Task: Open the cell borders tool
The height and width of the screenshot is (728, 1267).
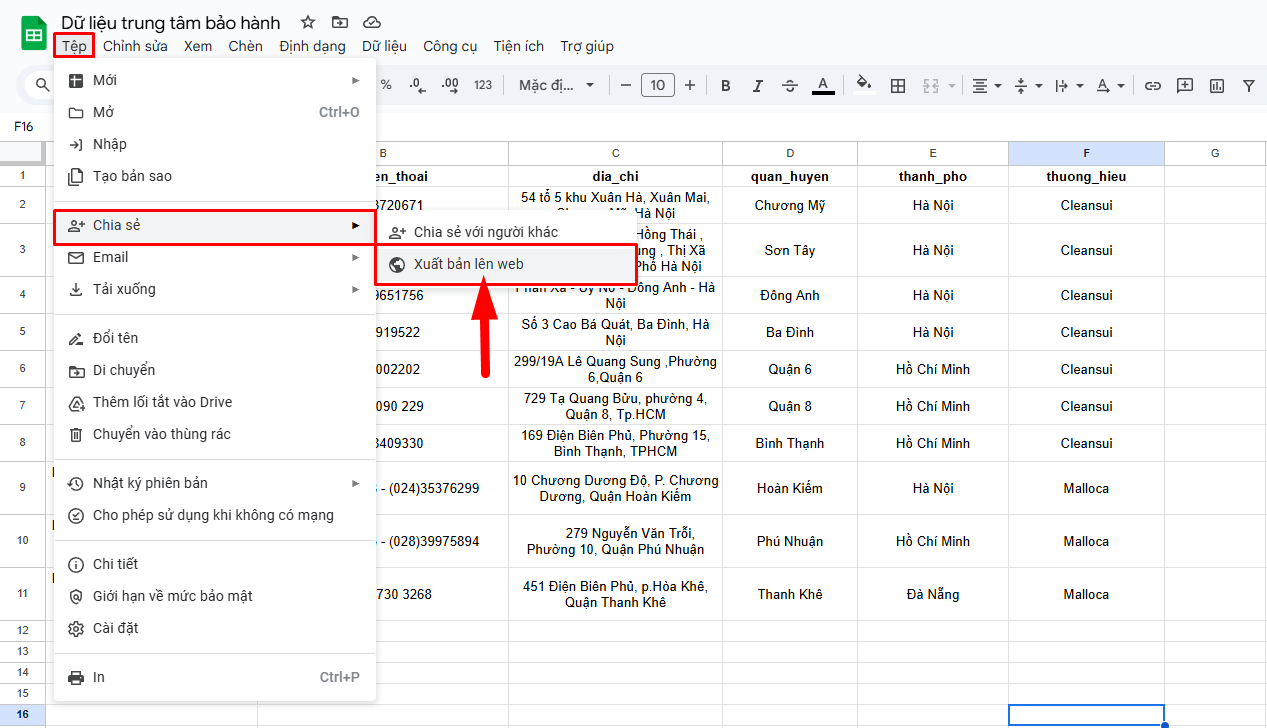Action: coord(898,85)
